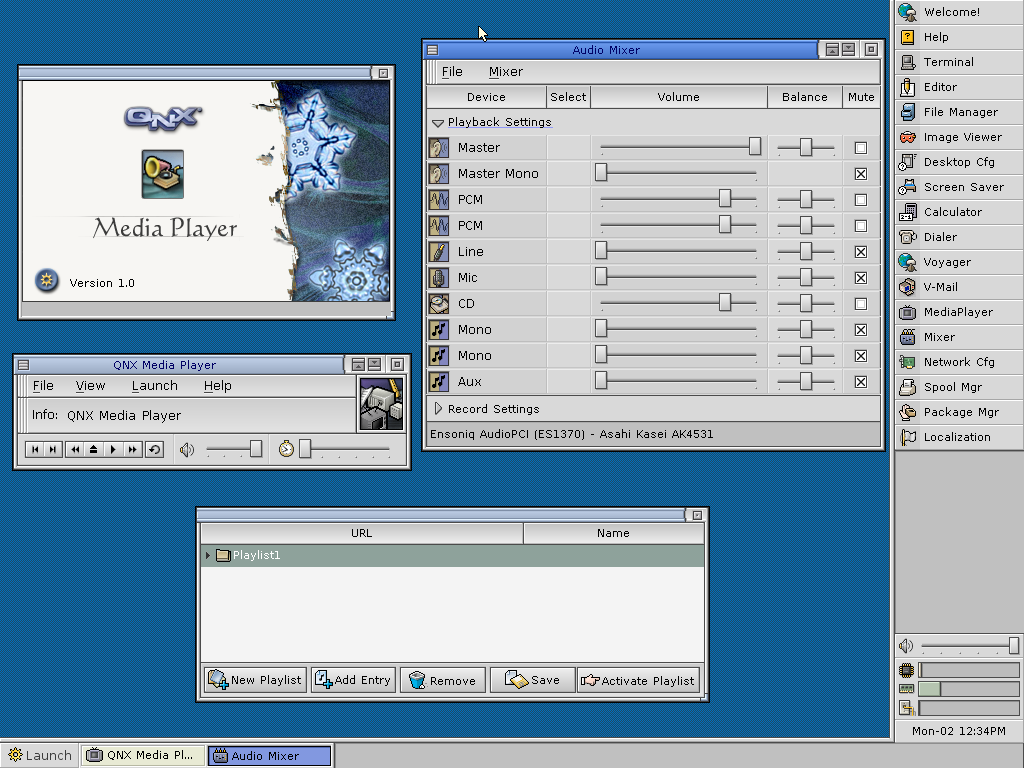1024x768 pixels.
Task: Launch the Editor from the shelf
Action: click(x=959, y=87)
